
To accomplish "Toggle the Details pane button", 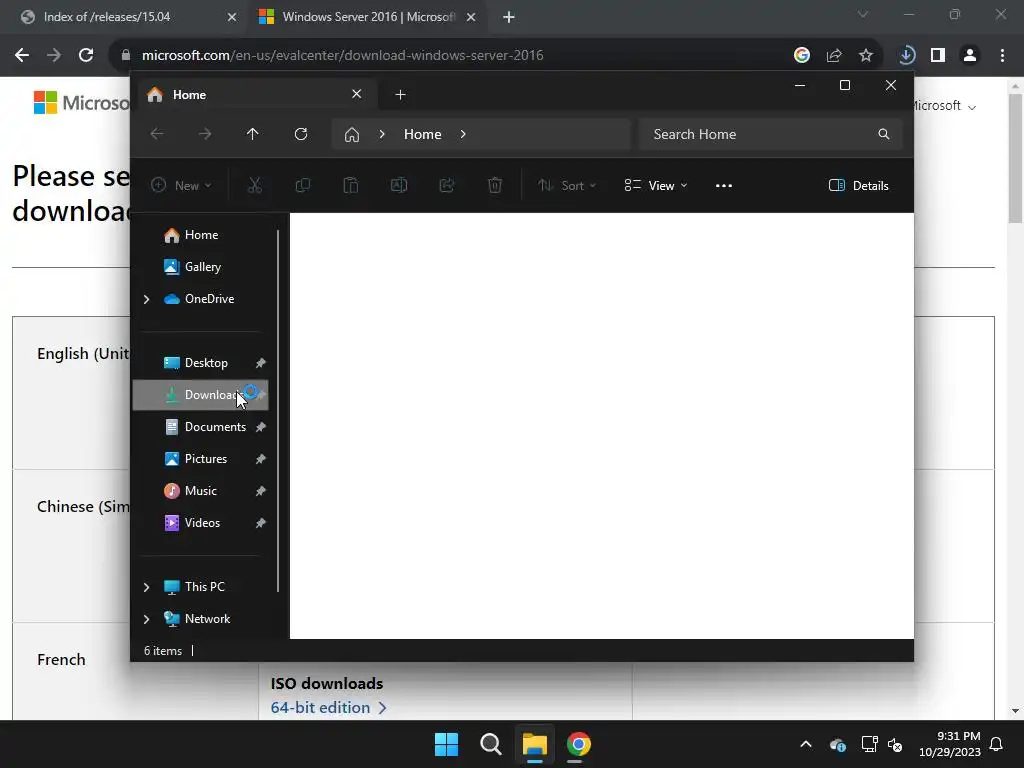I will pos(858,185).
